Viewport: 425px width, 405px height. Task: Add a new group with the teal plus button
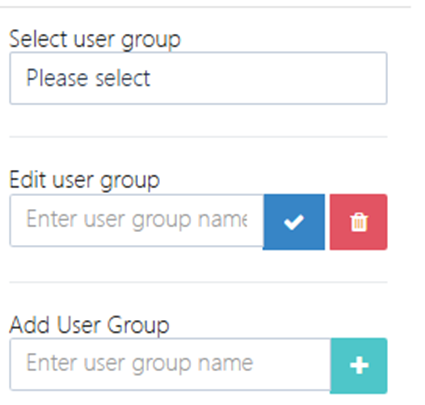point(359,366)
